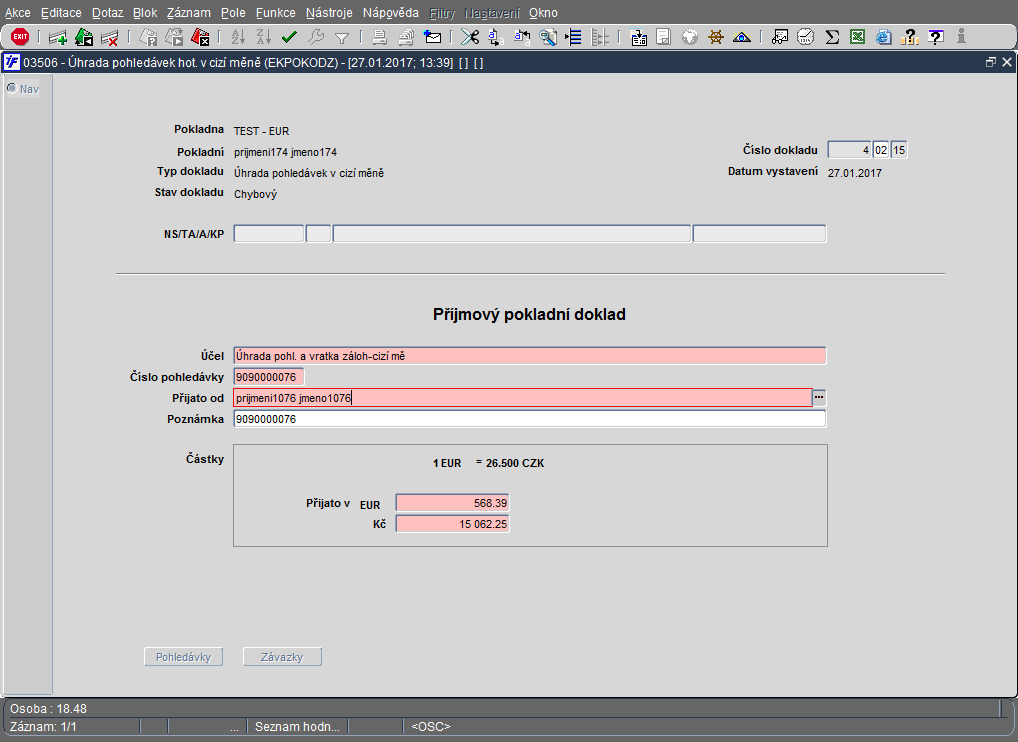This screenshot has width=1018, height=742.
Task: Click the delete record icon with red X
Action: pos(110,38)
